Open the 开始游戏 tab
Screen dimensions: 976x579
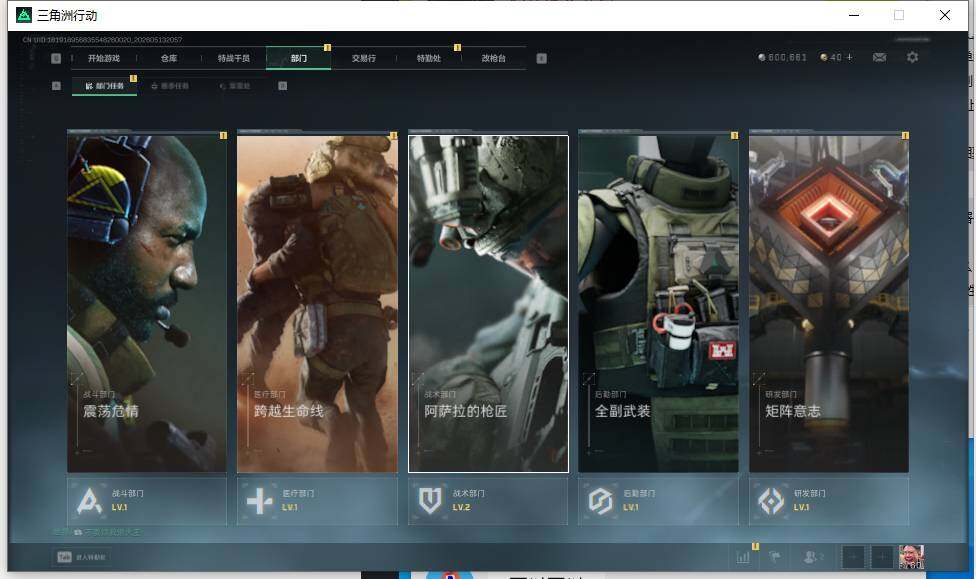pos(103,59)
